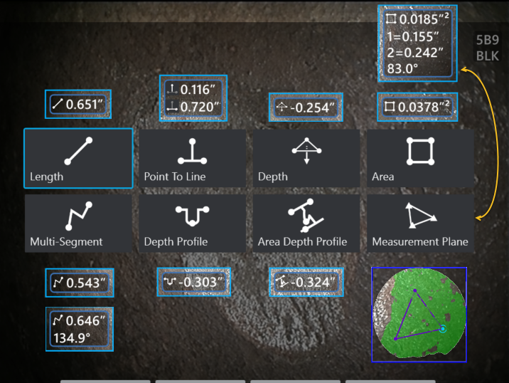509x383 pixels.
Task: Click the 0.0378 area result label
Action: pos(417,107)
